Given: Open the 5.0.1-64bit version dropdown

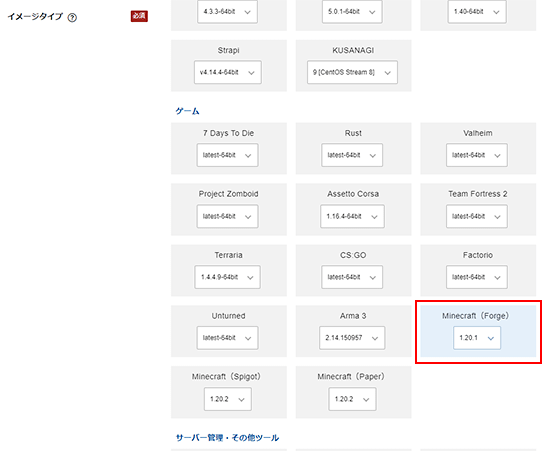Looking at the screenshot, I should (x=352, y=12).
